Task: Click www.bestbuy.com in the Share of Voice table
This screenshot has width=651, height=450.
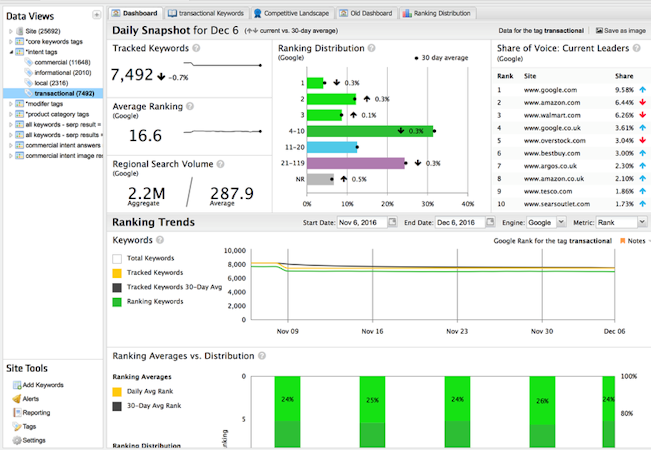Action: coord(552,153)
